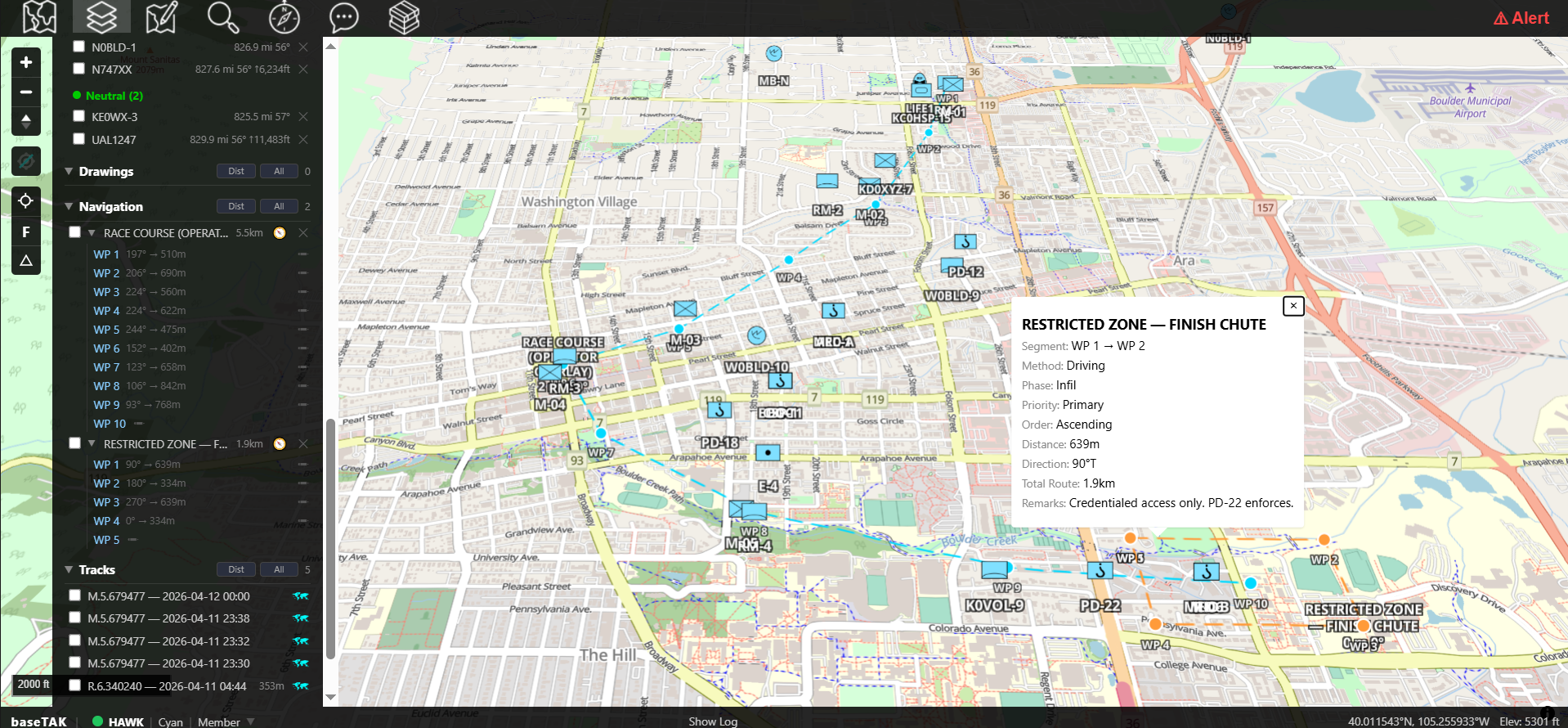Delete RESTRICTED ZONE route X icon
This screenshot has height=728, width=1568.
coord(303,444)
